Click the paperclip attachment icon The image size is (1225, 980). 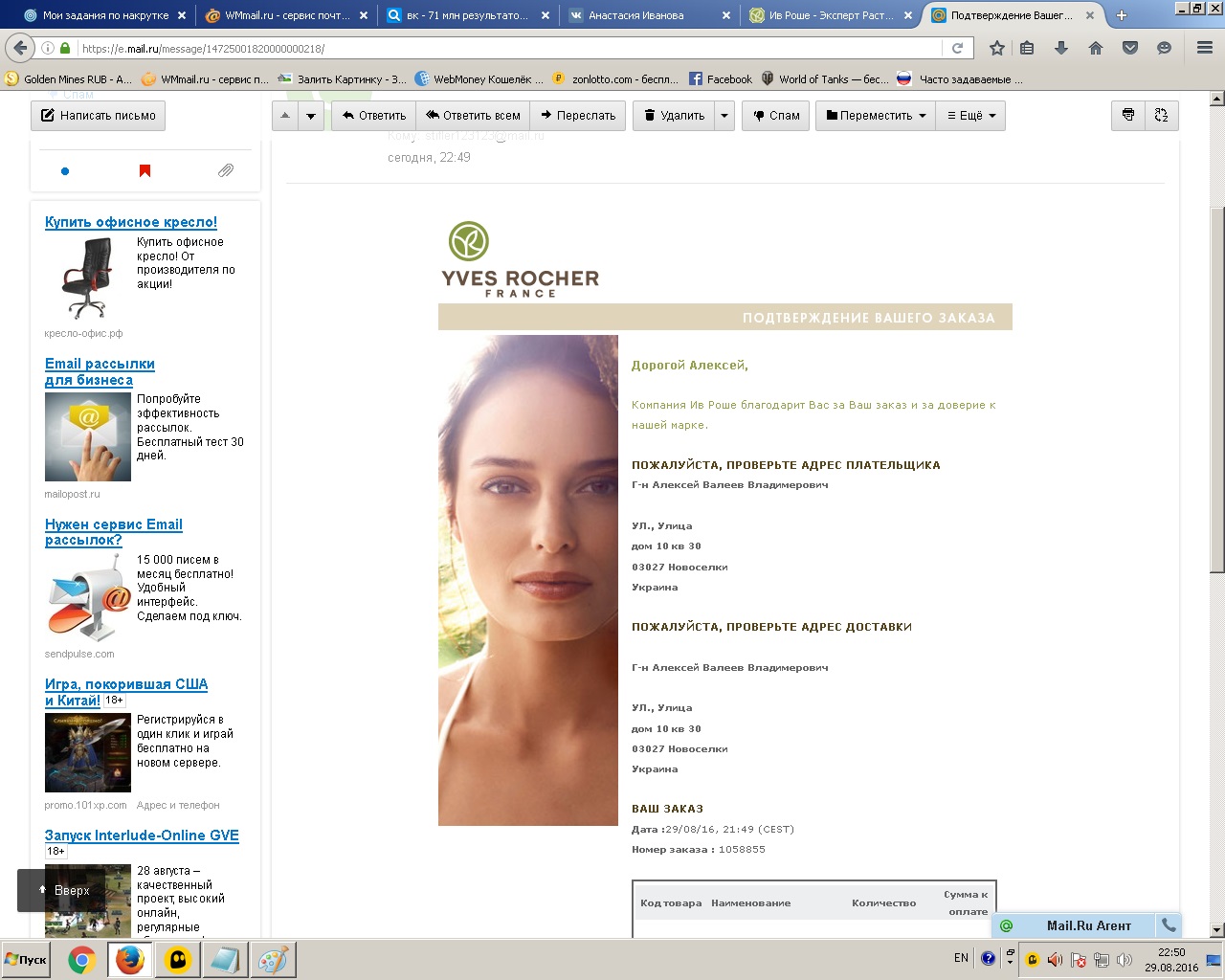(x=225, y=170)
